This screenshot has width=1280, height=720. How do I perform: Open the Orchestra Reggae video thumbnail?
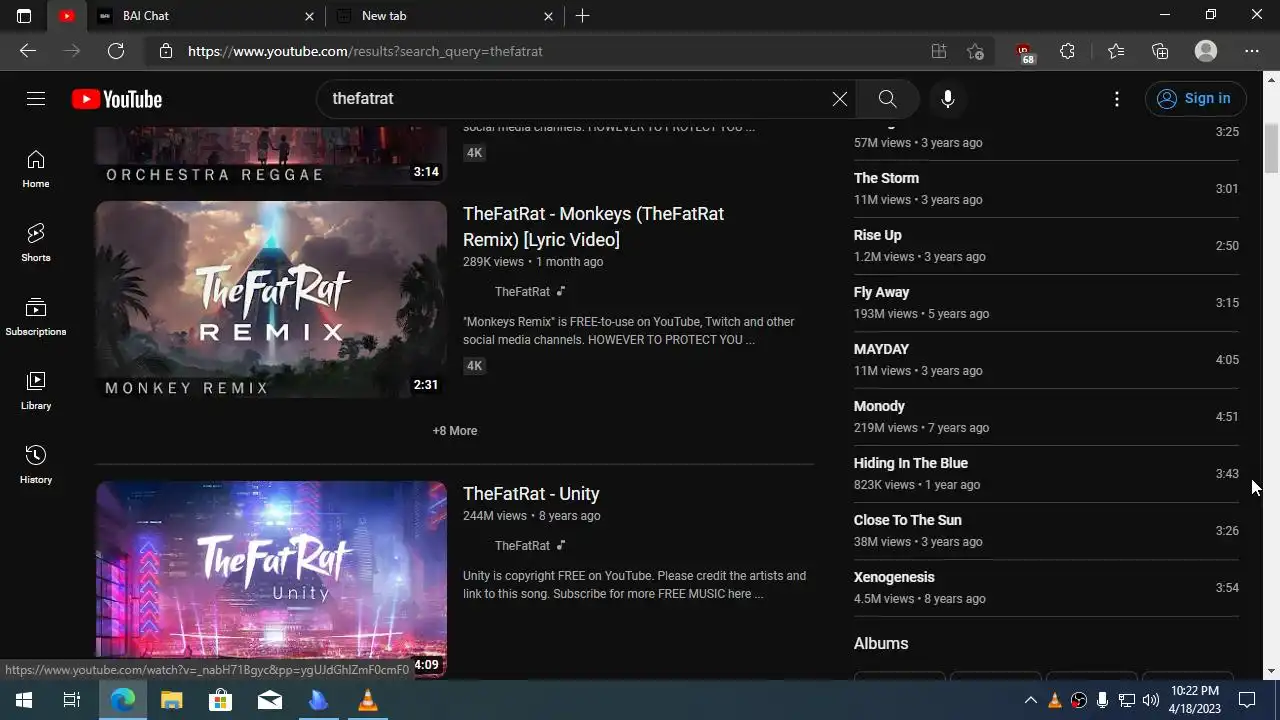(x=271, y=156)
